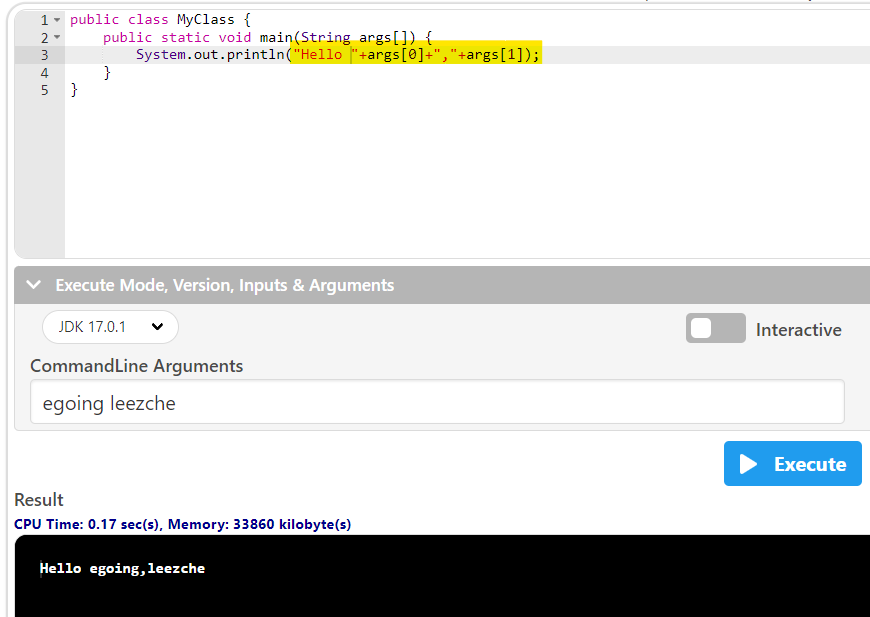Click "MyClass" in the class declaration
The width and height of the screenshot is (870, 617).
pyautogui.click(x=206, y=19)
